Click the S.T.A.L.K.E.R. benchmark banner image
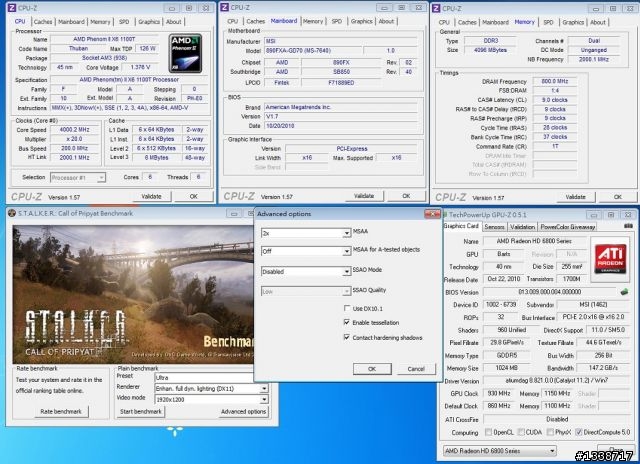Image resolution: width=640 pixels, height=464 pixels. tap(133, 294)
